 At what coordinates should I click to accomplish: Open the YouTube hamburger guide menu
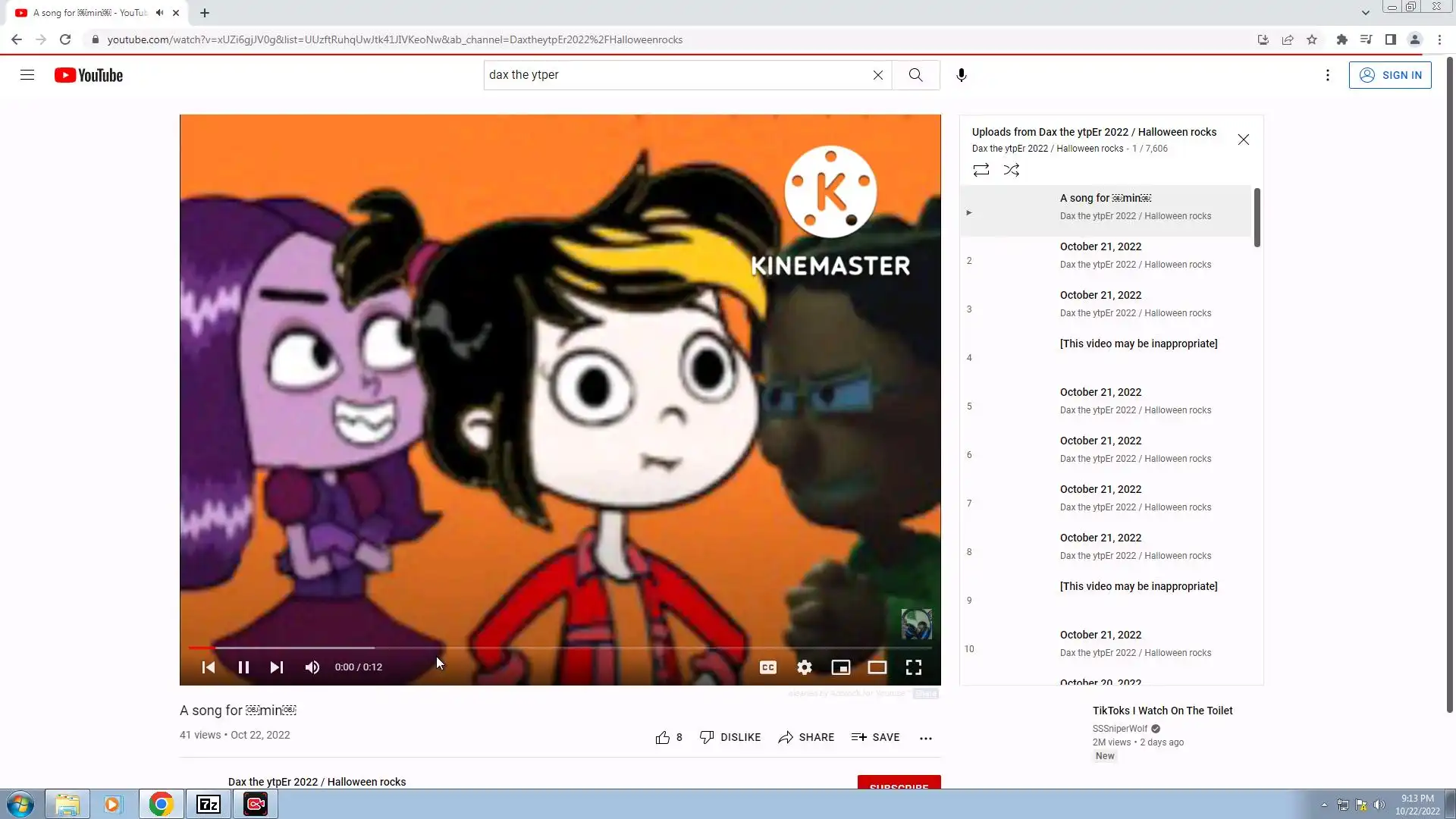27,75
